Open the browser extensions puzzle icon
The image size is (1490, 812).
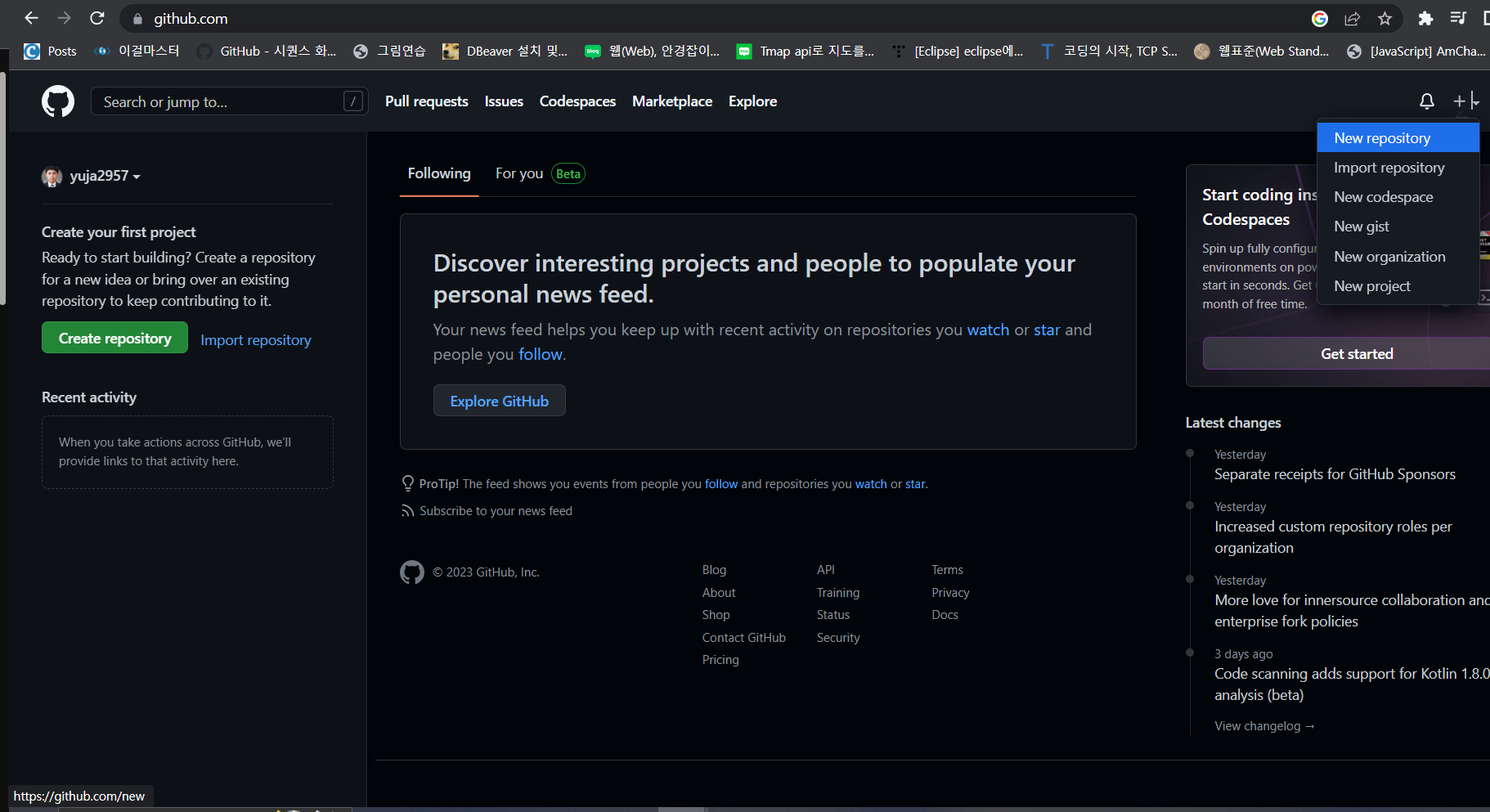point(1425,19)
